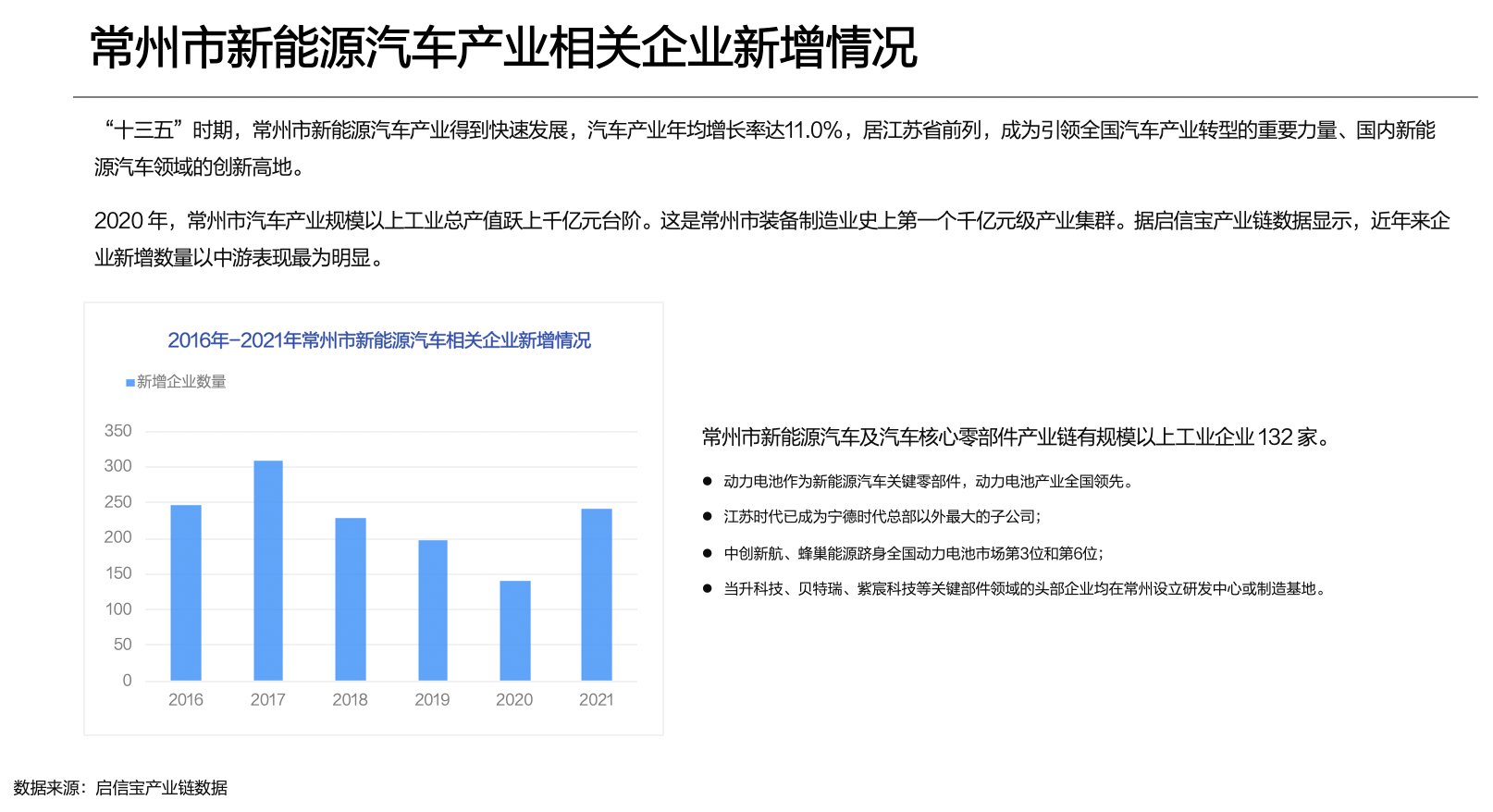
Task: Click the 2021 bar in the chart
Action: point(597,595)
